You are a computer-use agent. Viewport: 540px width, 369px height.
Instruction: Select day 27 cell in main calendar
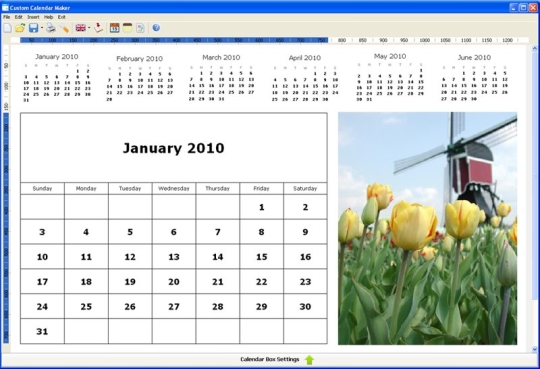pyautogui.click(x=174, y=306)
